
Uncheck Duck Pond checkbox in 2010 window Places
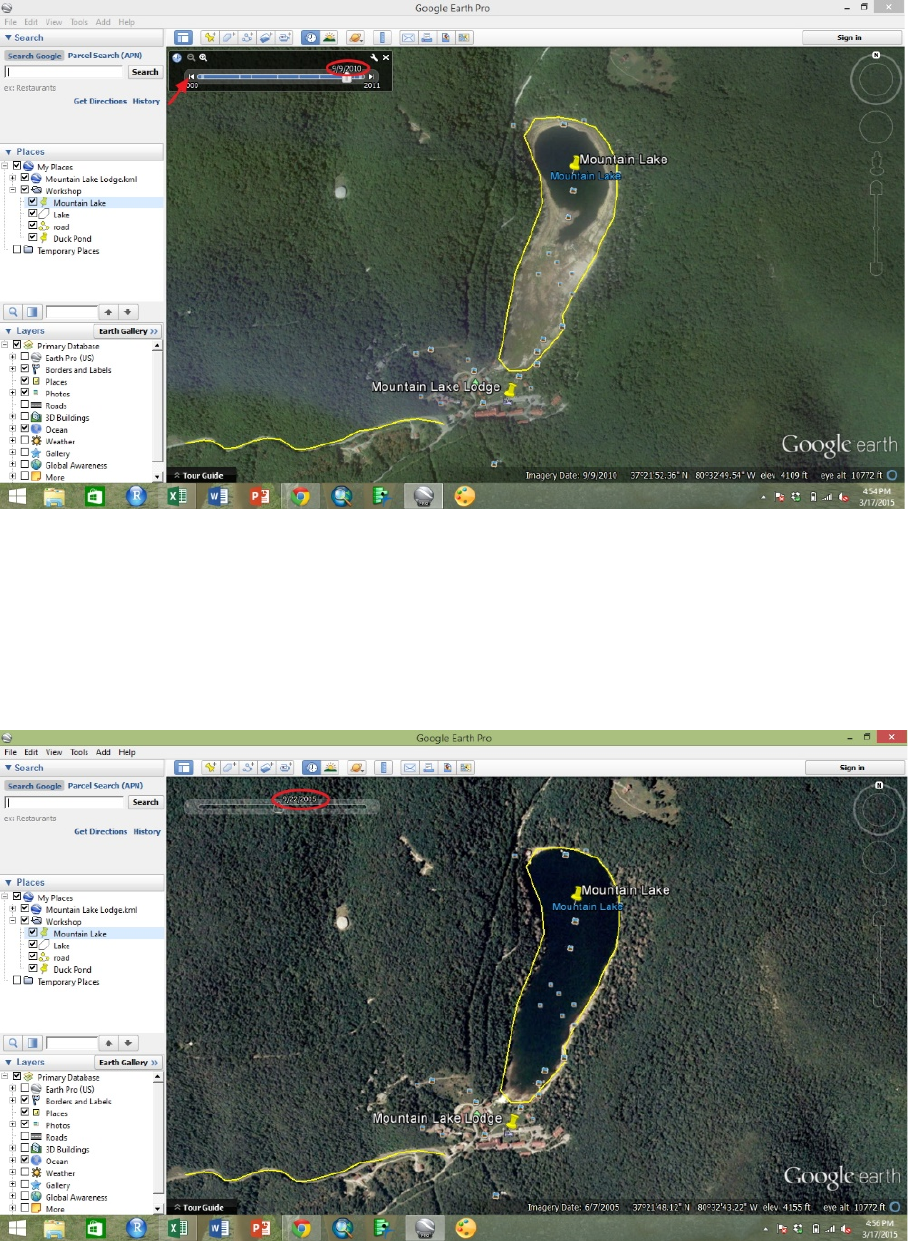coord(32,237)
